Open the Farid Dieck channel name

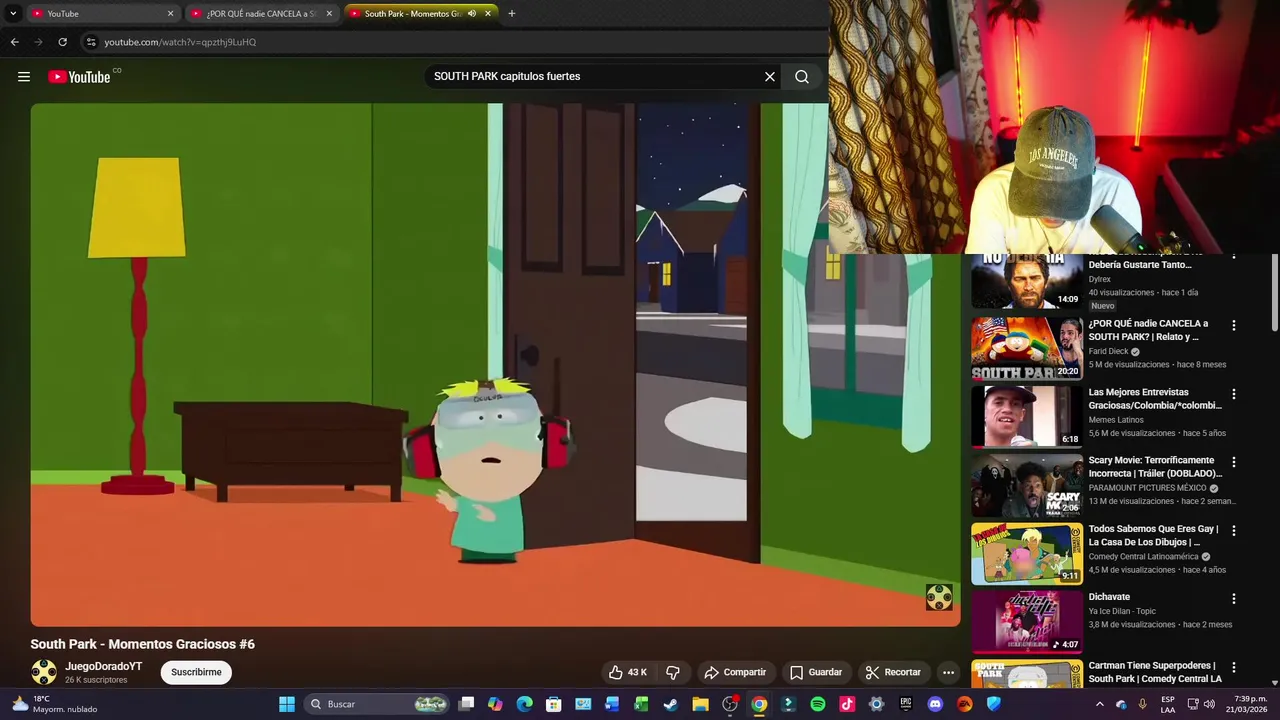1108,352
